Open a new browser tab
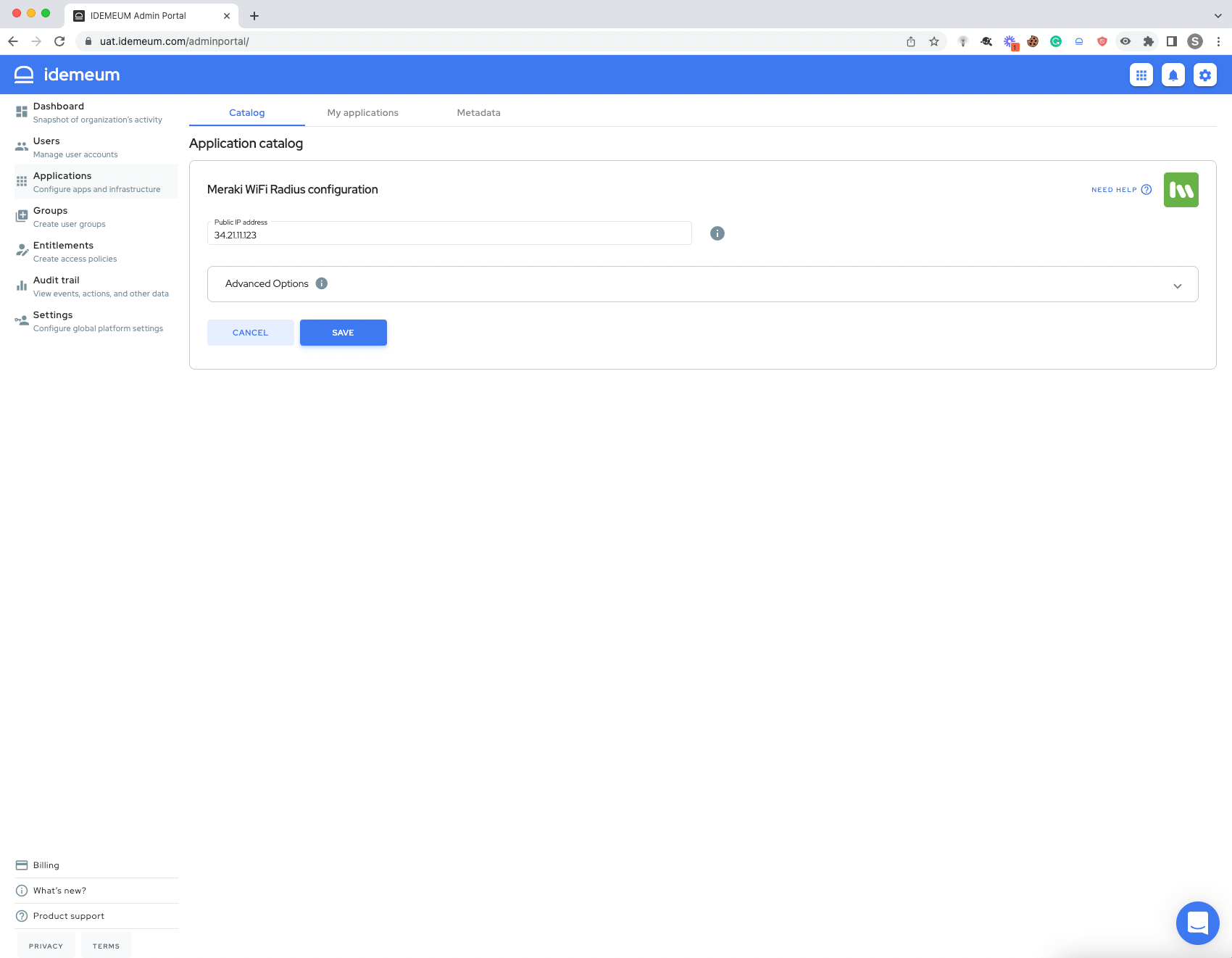The image size is (1232, 958). pyautogui.click(x=254, y=15)
